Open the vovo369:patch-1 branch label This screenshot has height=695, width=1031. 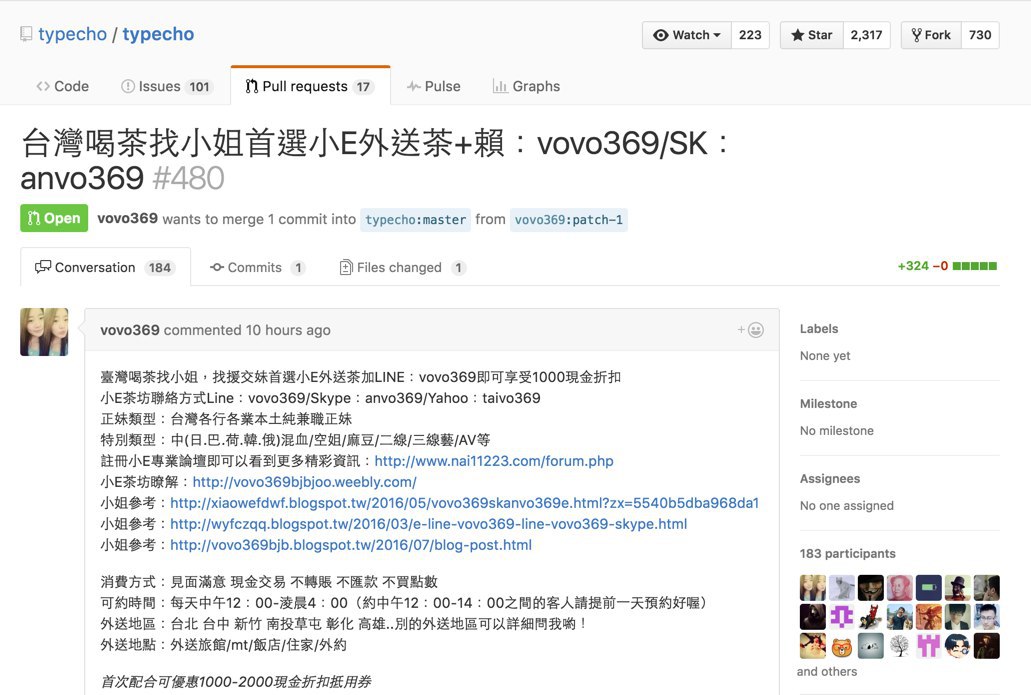pos(568,220)
